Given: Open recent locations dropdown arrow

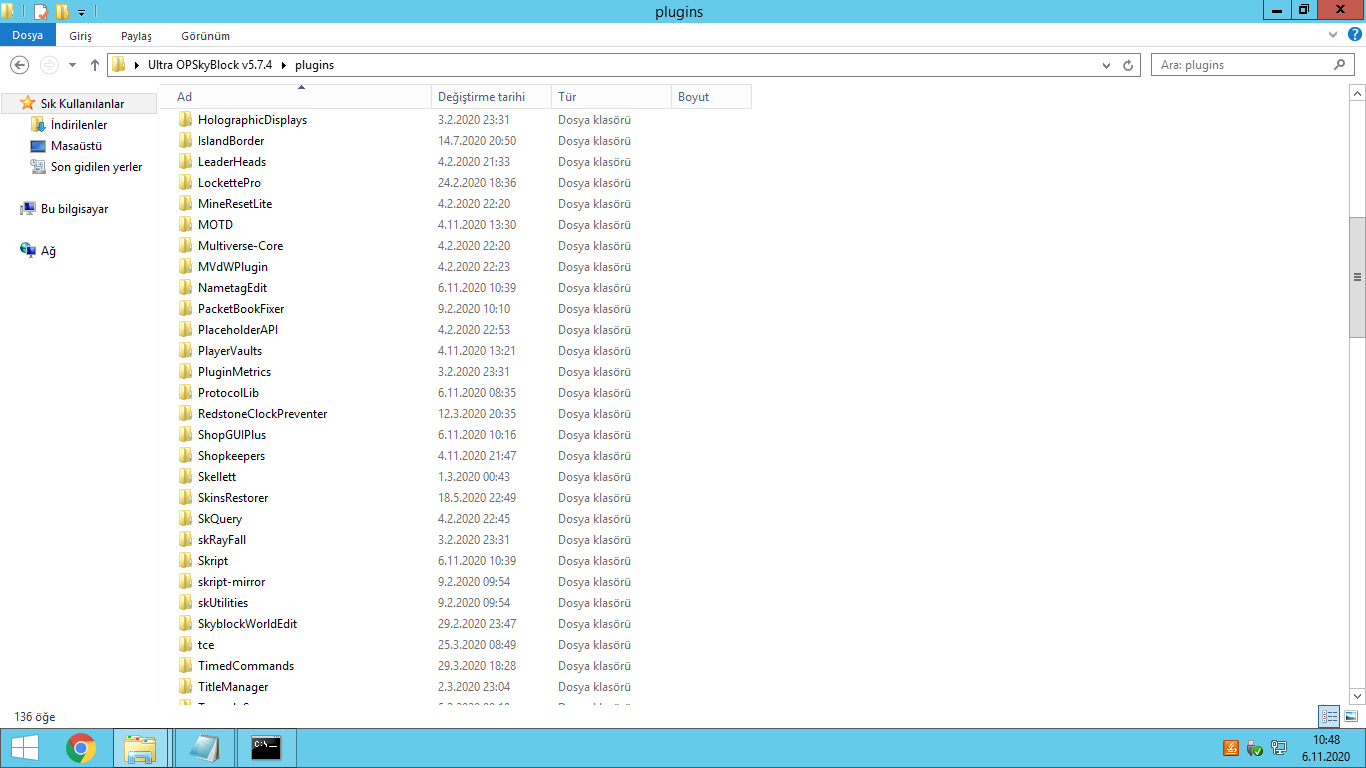Looking at the screenshot, I should [x=72, y=65].
